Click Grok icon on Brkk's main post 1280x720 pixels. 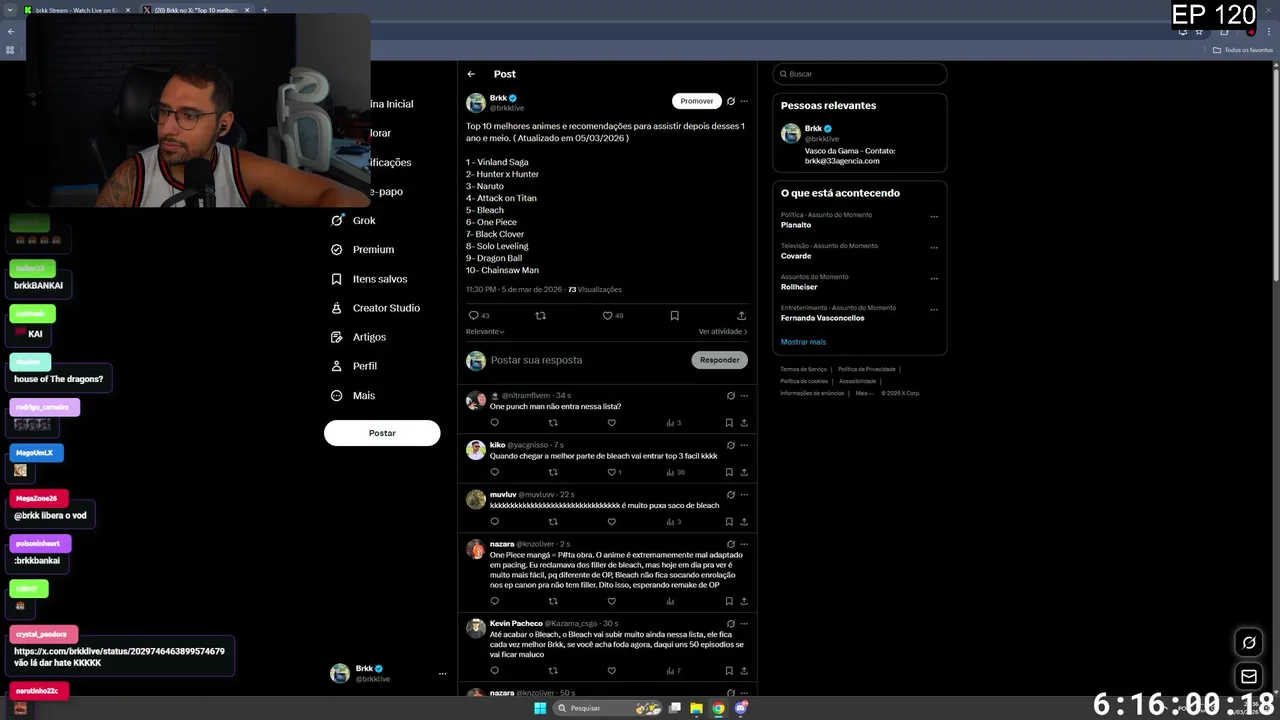(731, 101)
